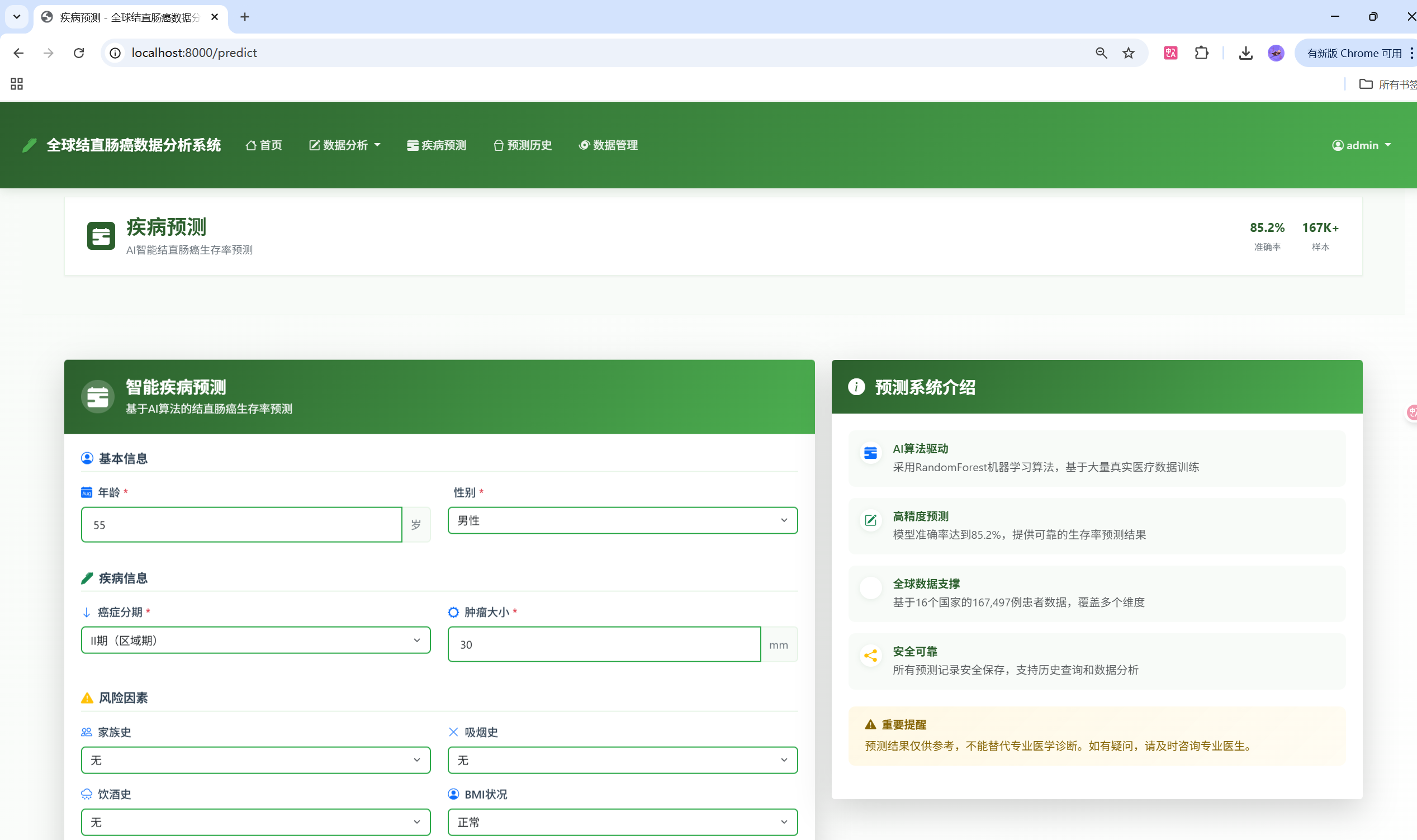Open the BMI状况 dropdown showing 正常
The image size is (1417, 840).
point(622,822)
